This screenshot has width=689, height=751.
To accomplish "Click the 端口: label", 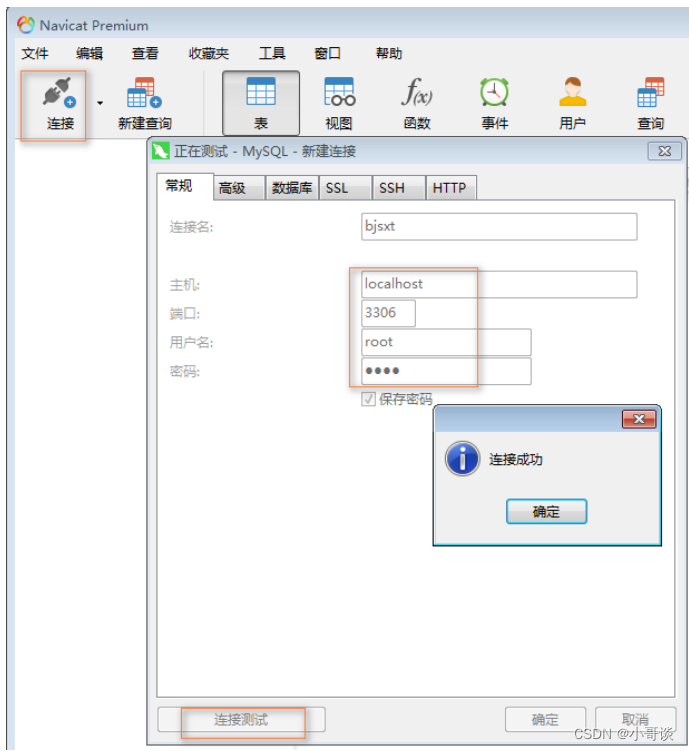I will click(184, 314).
